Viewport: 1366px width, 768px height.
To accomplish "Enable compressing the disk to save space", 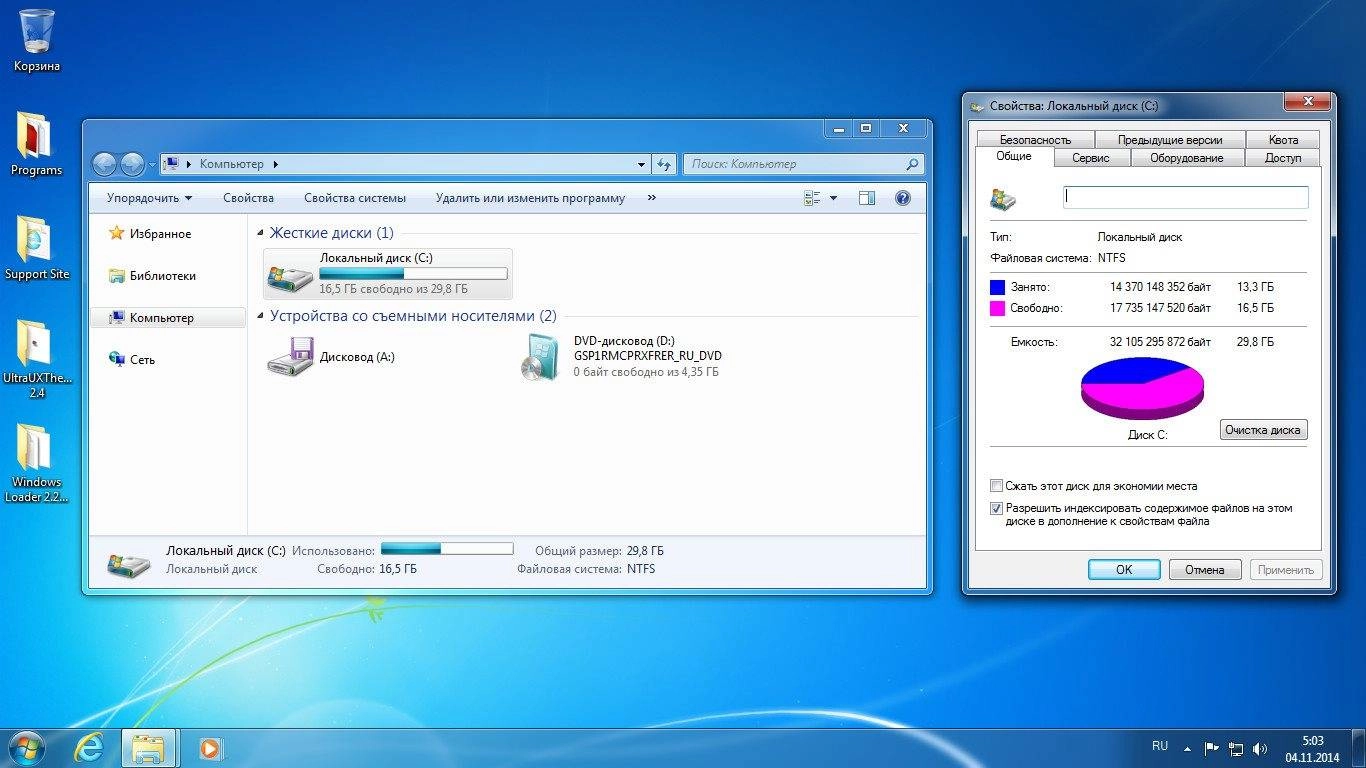I will click(x=996, y=485).
